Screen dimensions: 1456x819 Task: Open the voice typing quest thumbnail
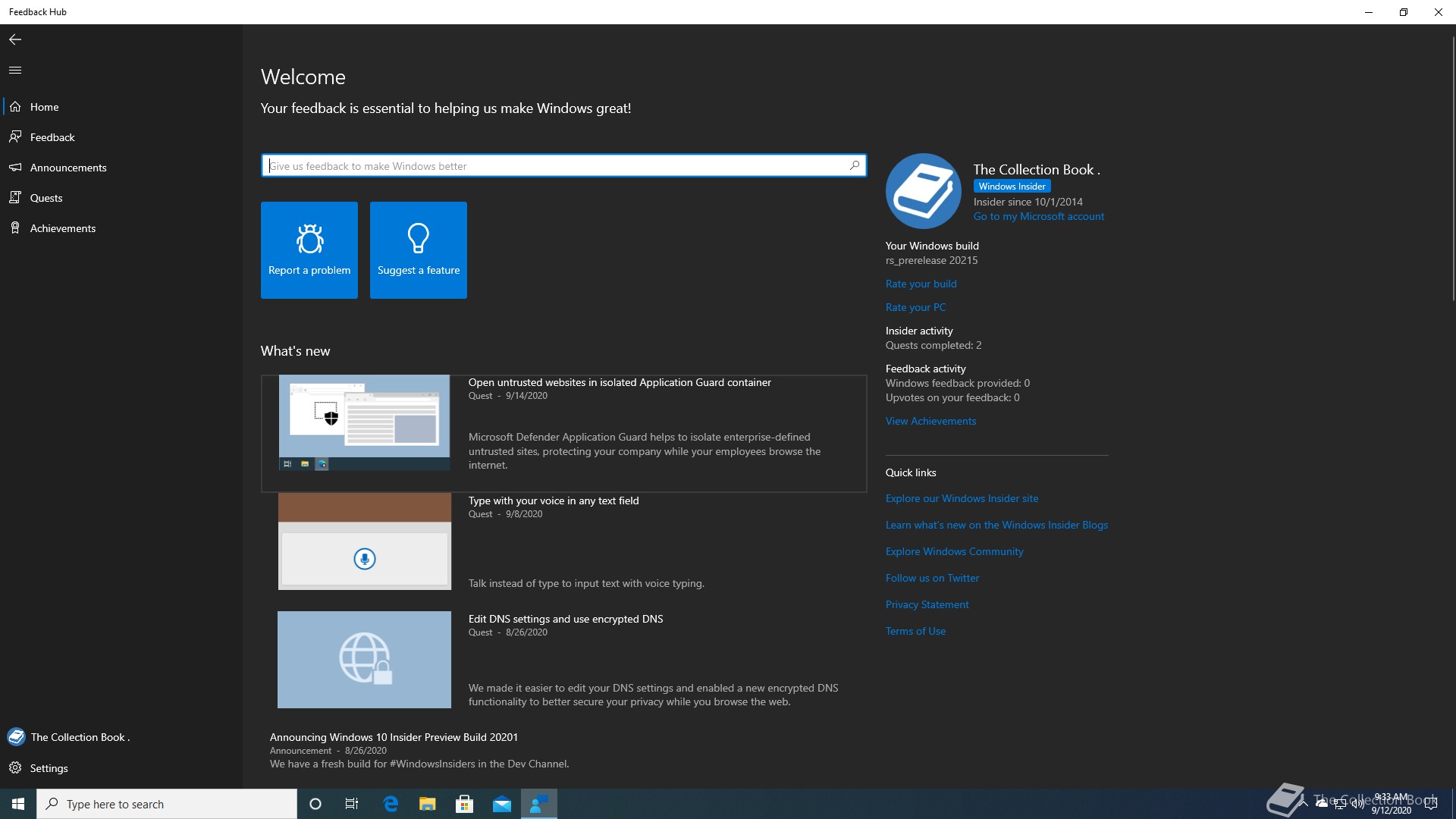tap(364, 541)
